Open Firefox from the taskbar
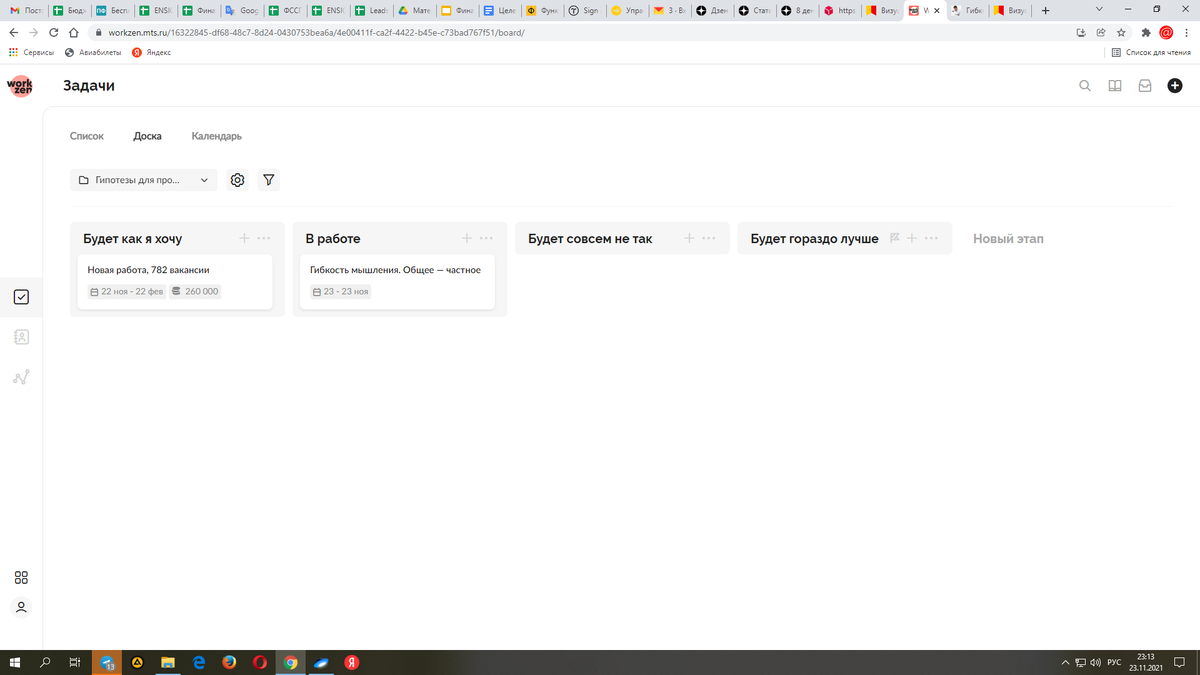Viewport: 1200px width, 675px height. [229, 662]
